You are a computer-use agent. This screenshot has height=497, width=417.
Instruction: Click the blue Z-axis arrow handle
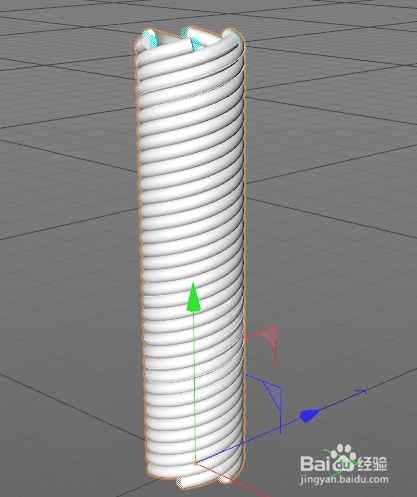tap(310, 415)
